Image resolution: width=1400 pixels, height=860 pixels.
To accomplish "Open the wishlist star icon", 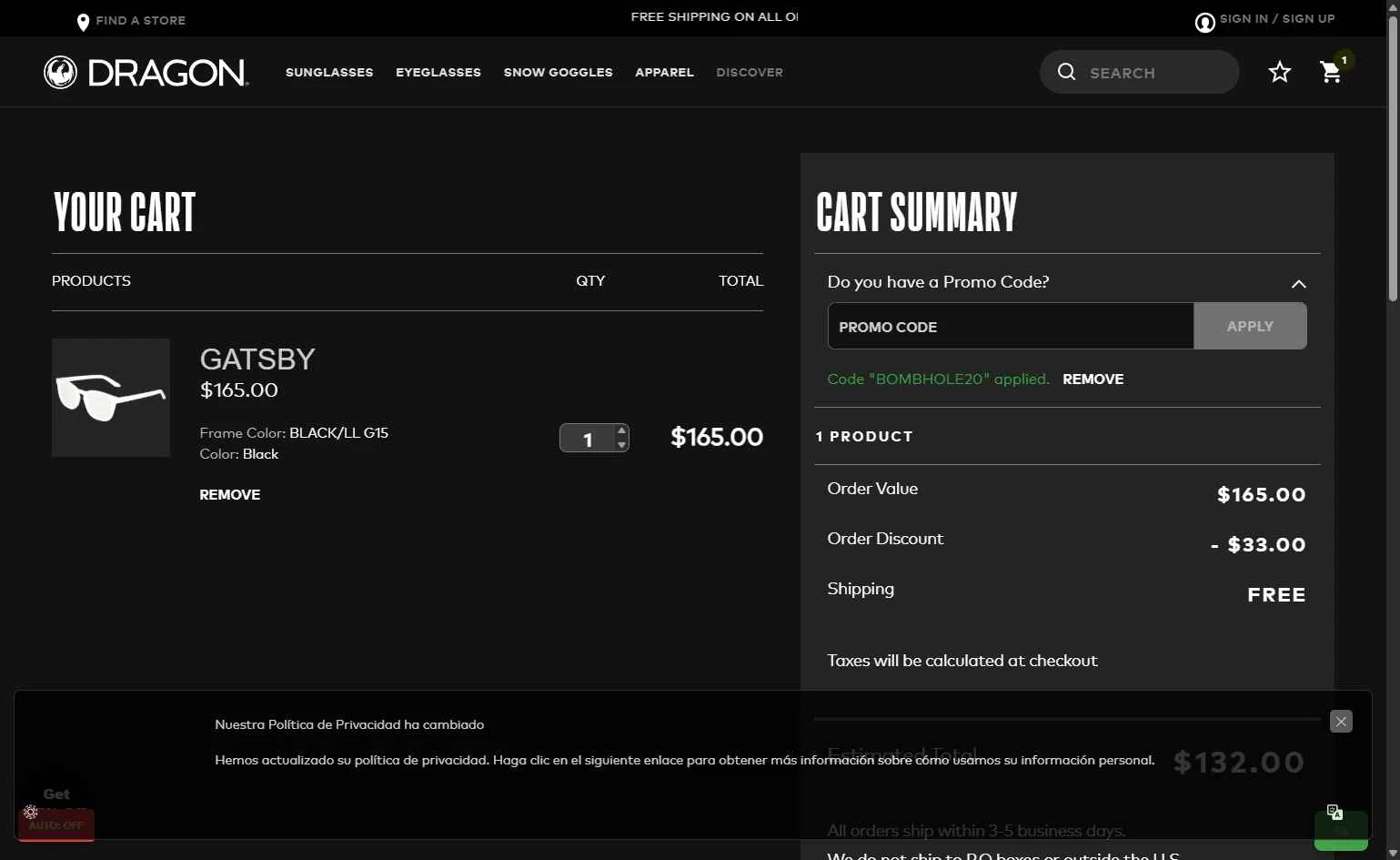I will [1279, 72].
